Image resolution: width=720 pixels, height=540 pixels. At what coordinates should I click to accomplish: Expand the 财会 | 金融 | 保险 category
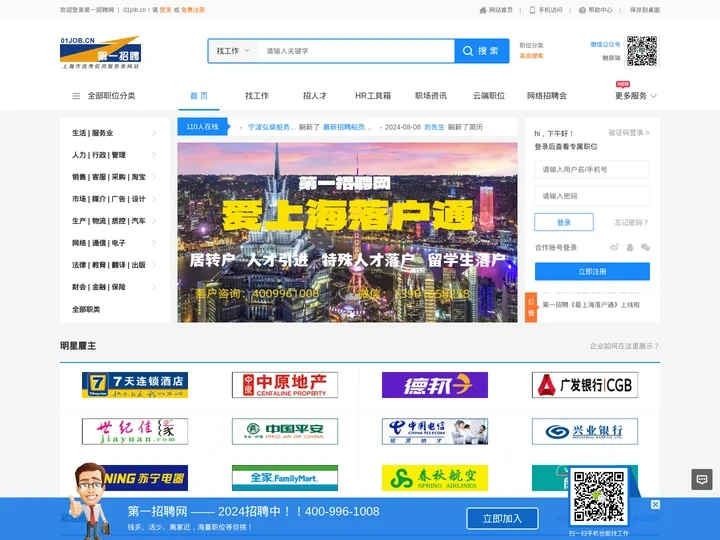click(114, 287)
